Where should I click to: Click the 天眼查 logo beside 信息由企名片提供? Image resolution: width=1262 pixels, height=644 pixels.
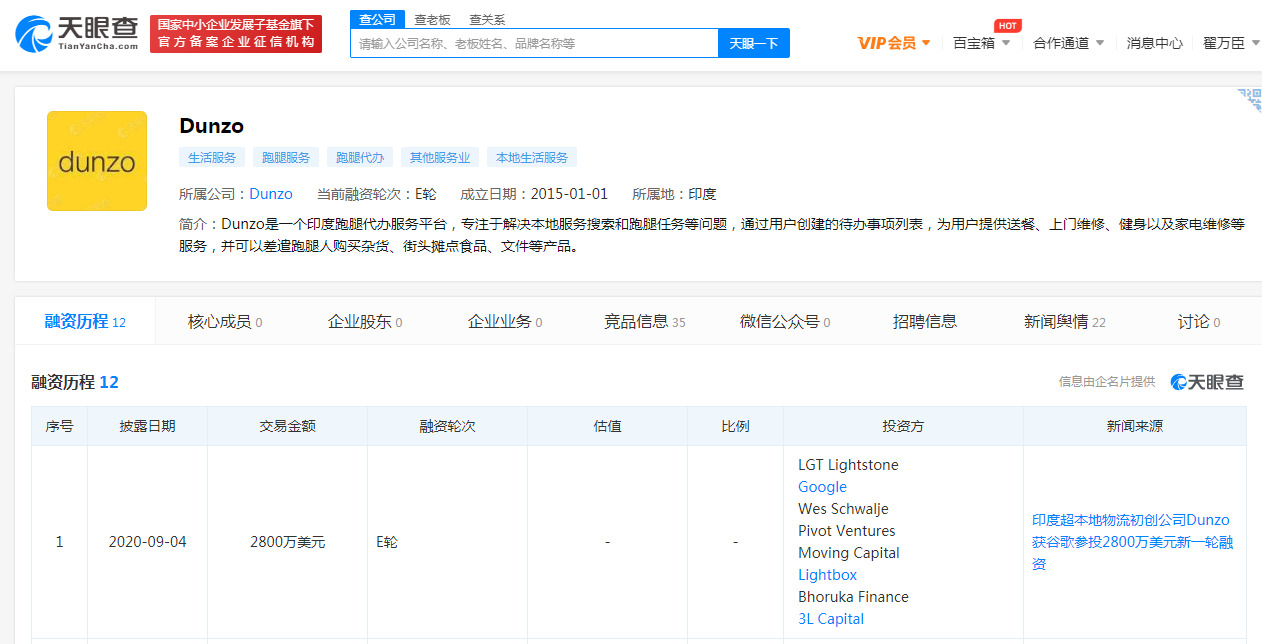tap(1207, 381)
